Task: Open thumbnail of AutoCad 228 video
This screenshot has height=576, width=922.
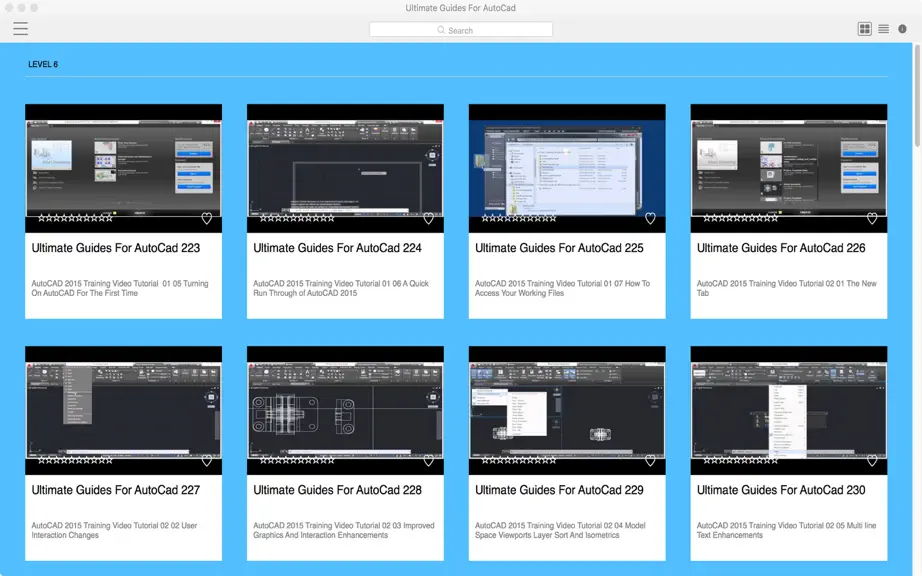Action: (345, 410)
